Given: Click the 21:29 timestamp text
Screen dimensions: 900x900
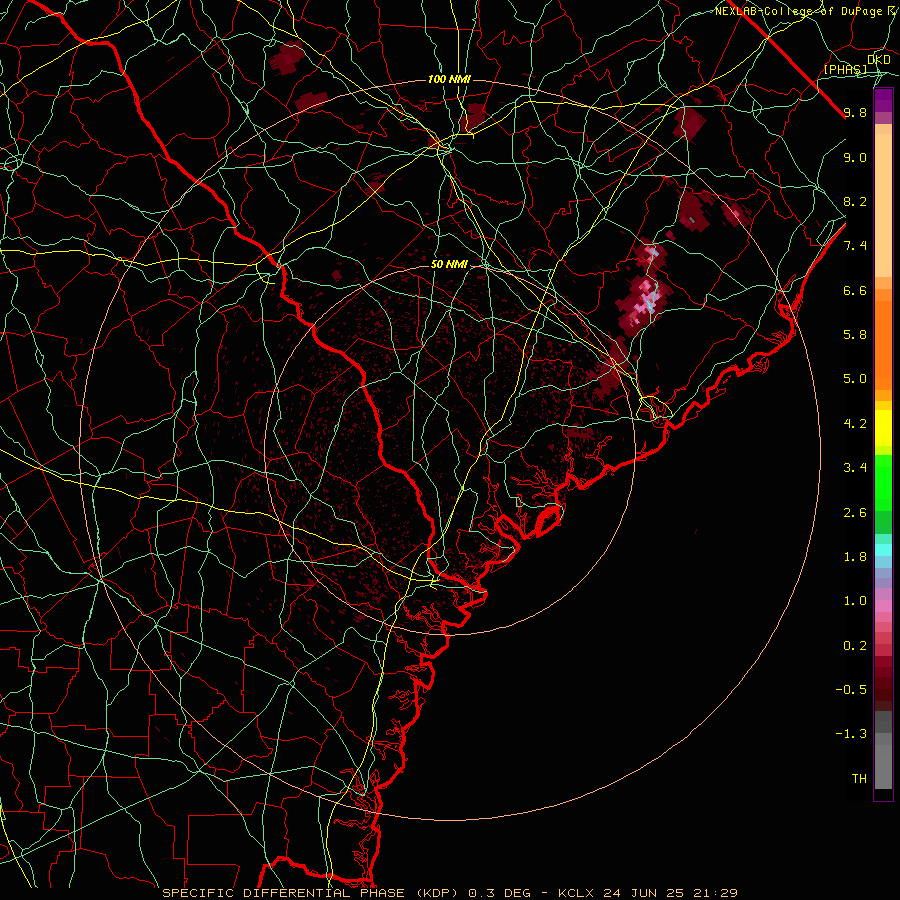Looking at the screenshot, I should click(715, 893).
